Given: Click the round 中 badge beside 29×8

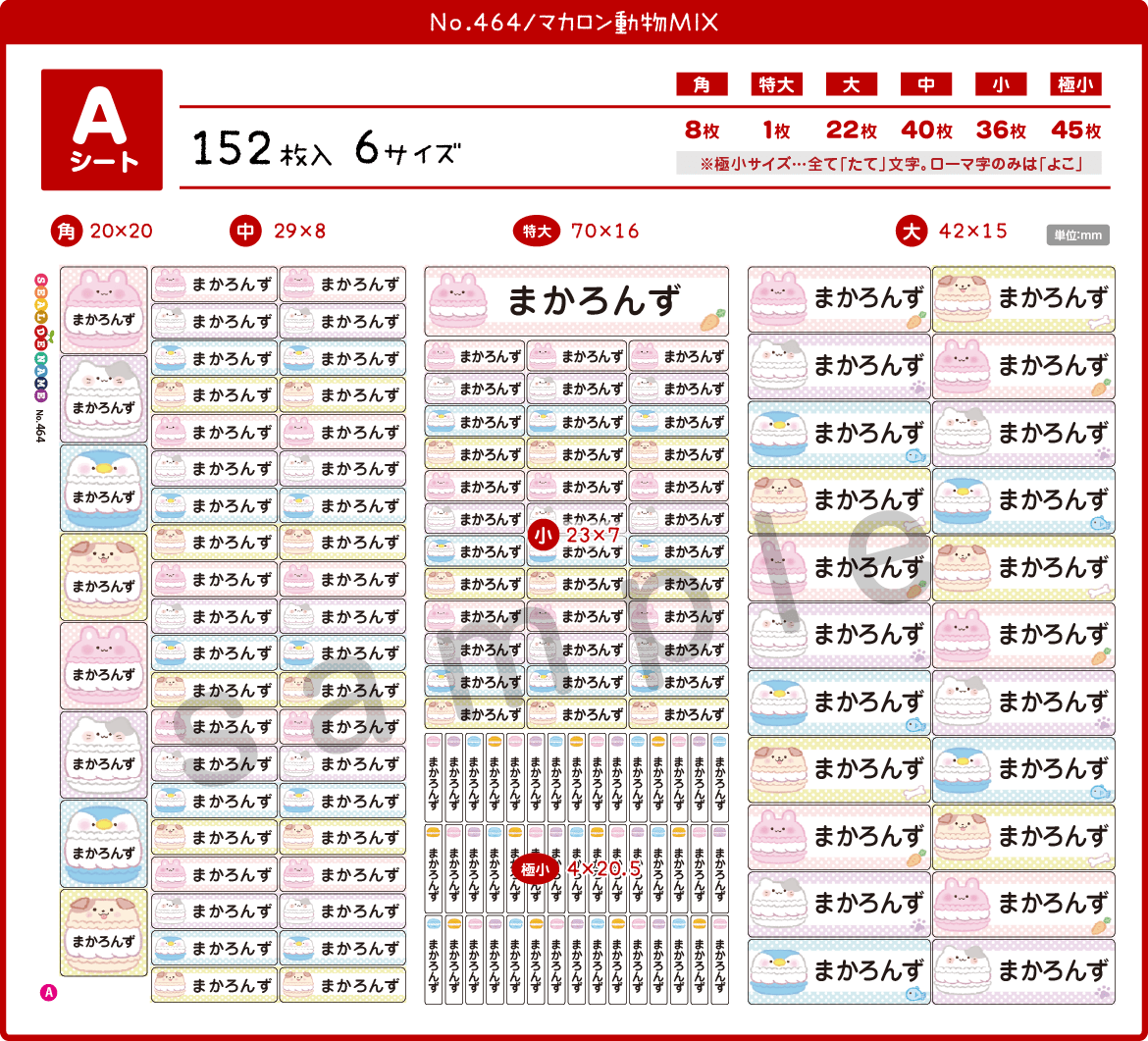Looking at the screenshot, I should (x=245, y=232).
